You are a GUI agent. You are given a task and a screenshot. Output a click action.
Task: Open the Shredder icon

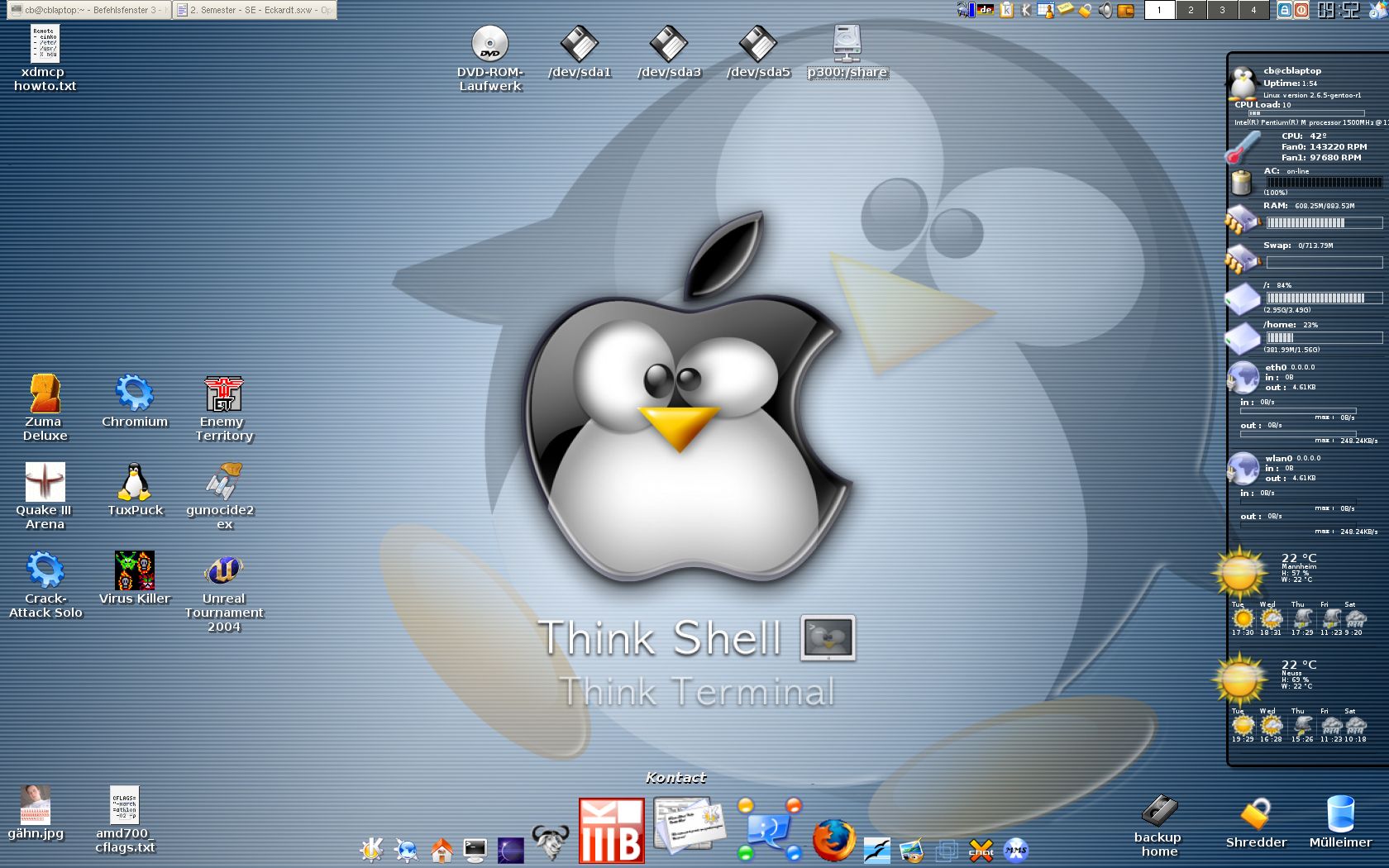tap(1256, 822)
